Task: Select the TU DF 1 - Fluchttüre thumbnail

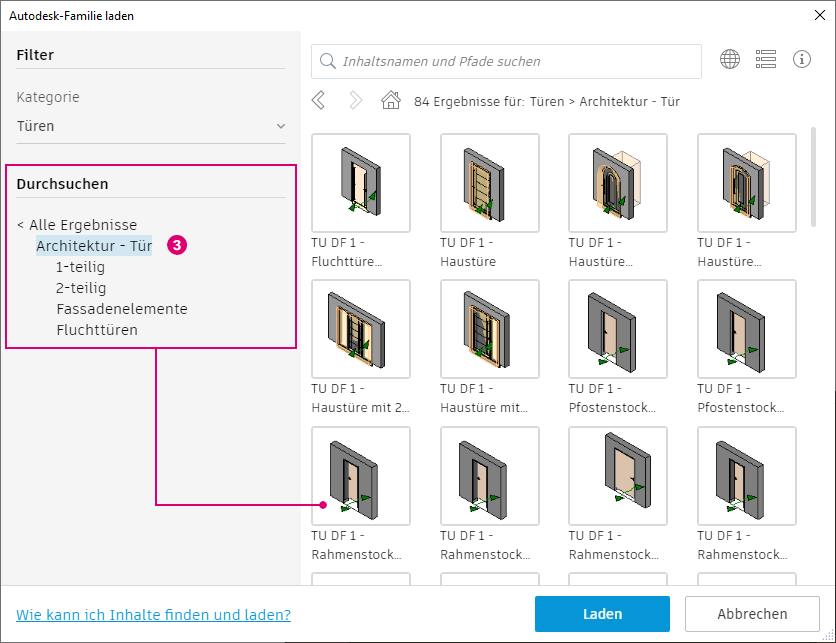Action: click(x=361, y=183)
